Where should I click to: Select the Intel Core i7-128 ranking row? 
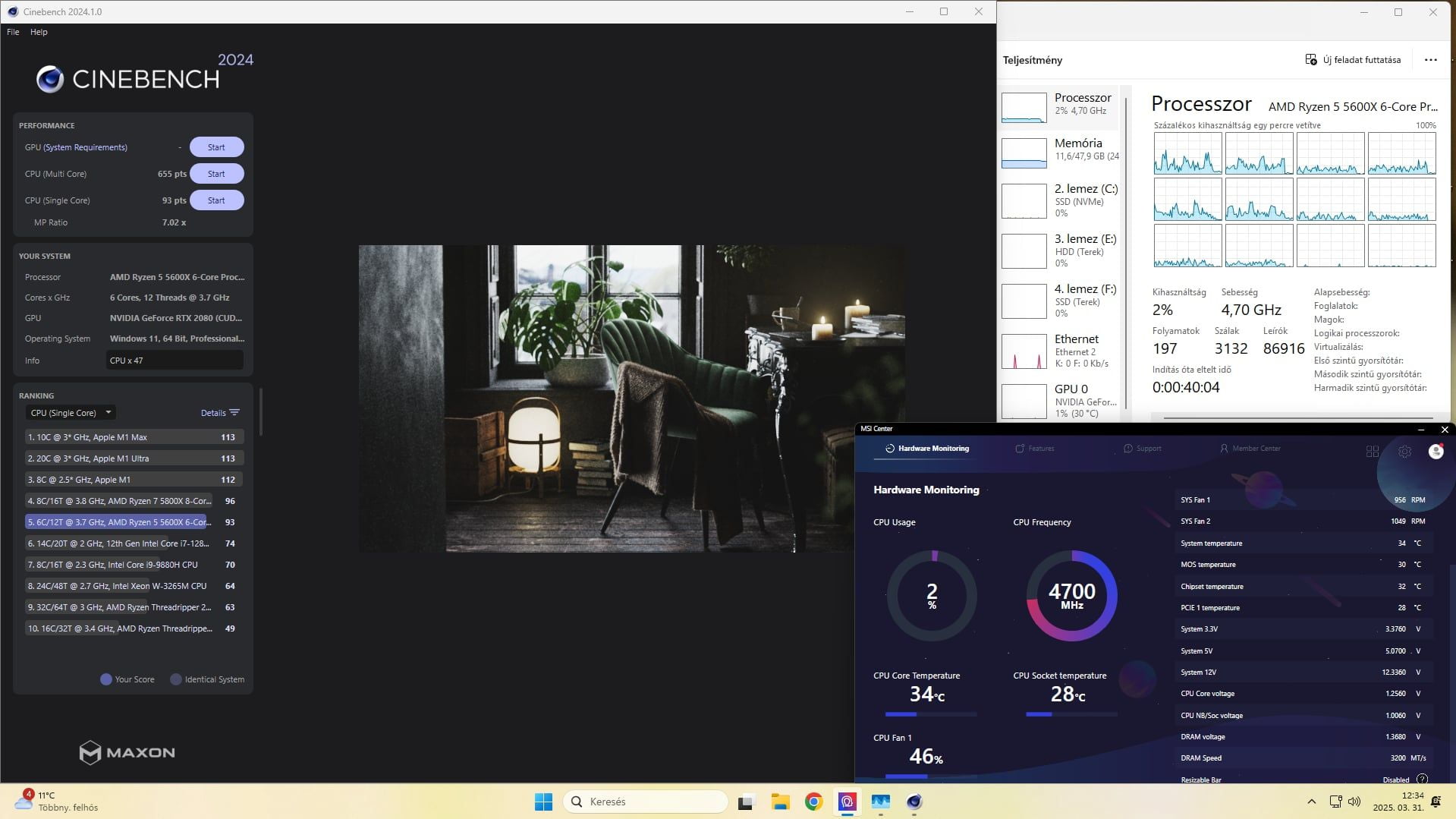click(134, 543)
